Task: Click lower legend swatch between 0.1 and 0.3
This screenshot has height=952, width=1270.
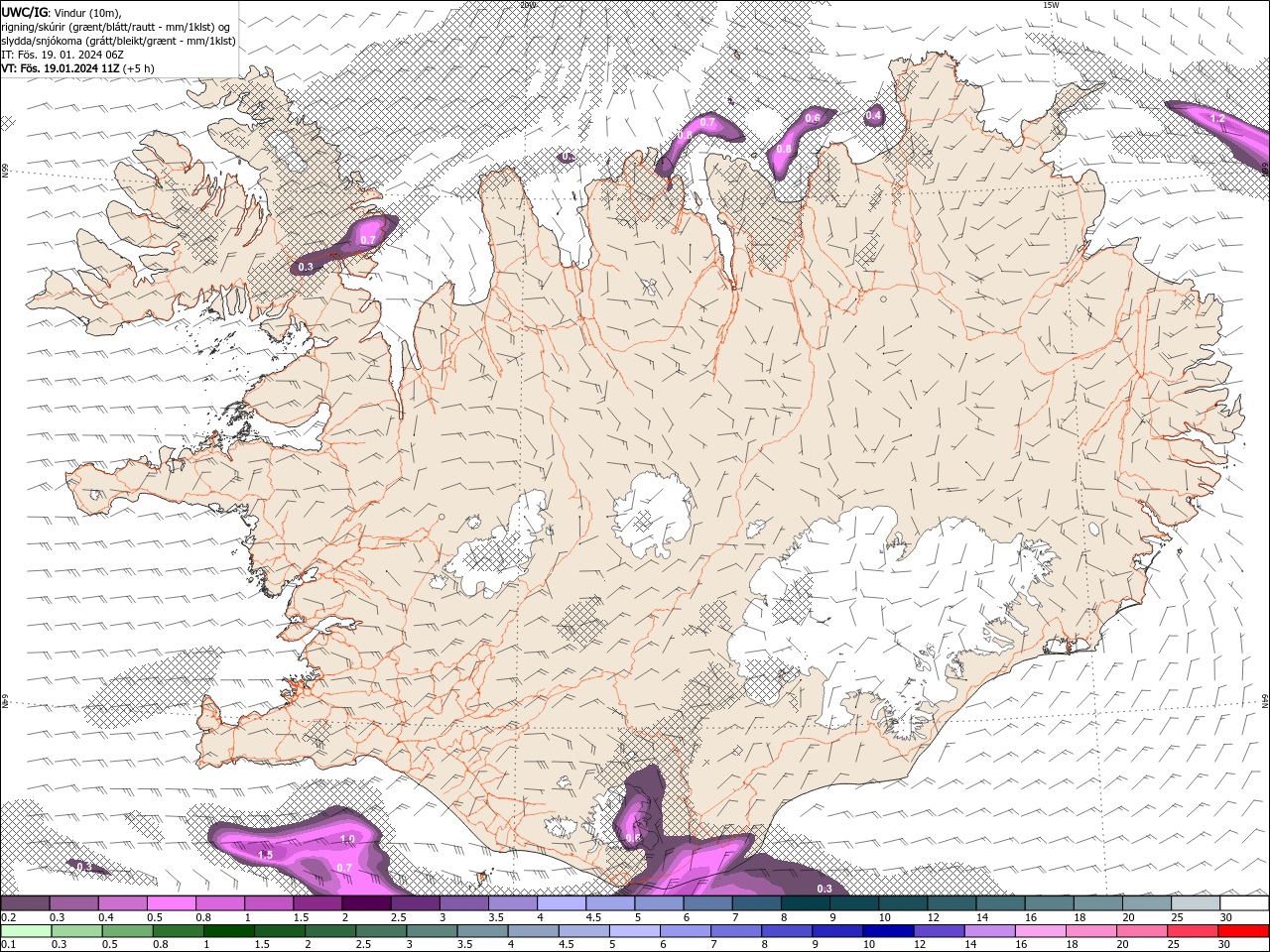Action: 26,931
